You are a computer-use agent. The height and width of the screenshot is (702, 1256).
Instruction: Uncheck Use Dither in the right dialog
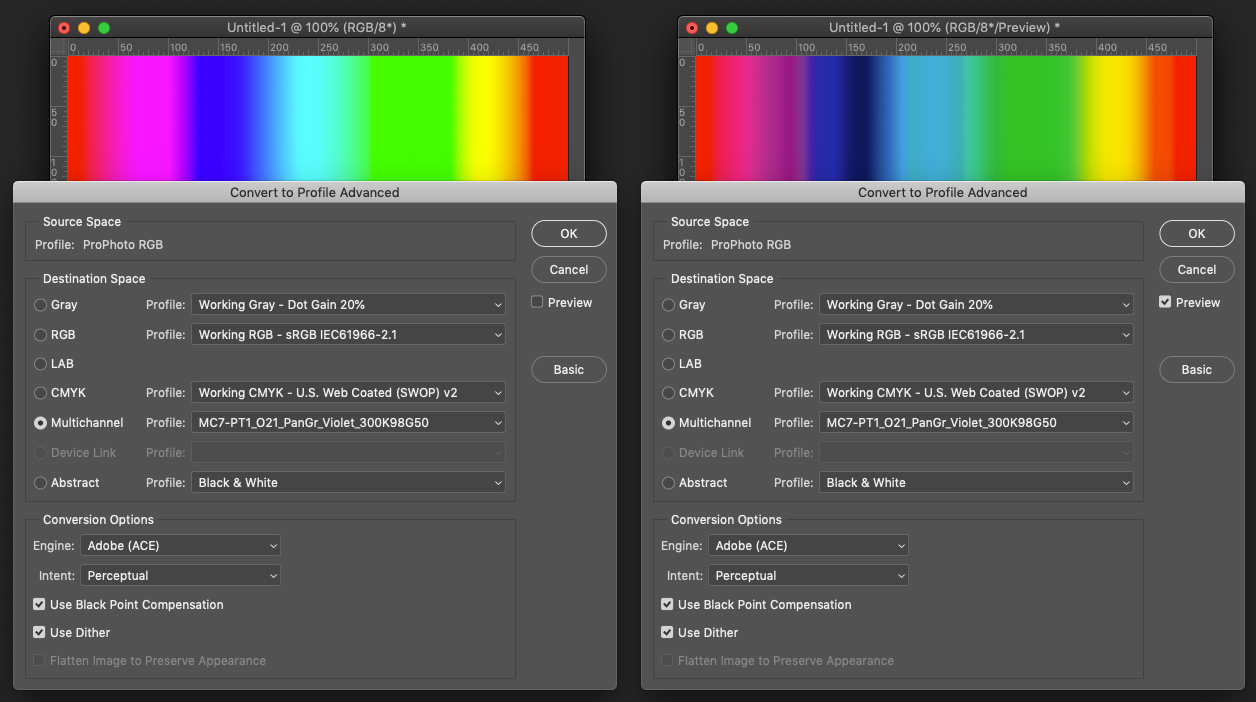point(666,632)
